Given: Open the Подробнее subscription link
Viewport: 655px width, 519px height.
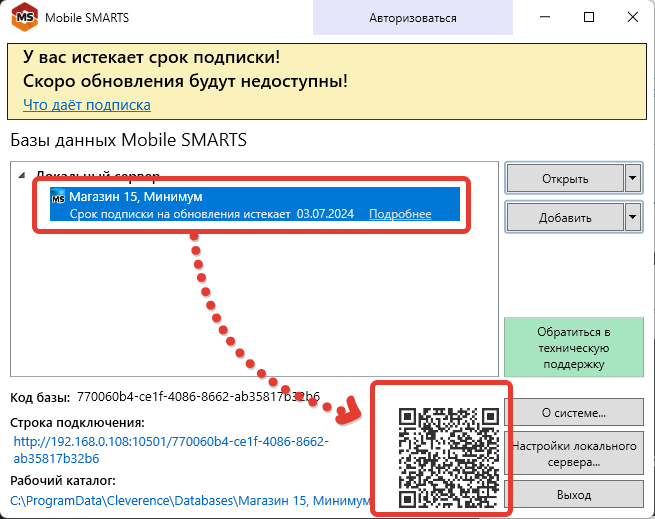Looking at the screenshot, I should click(400, 214).
